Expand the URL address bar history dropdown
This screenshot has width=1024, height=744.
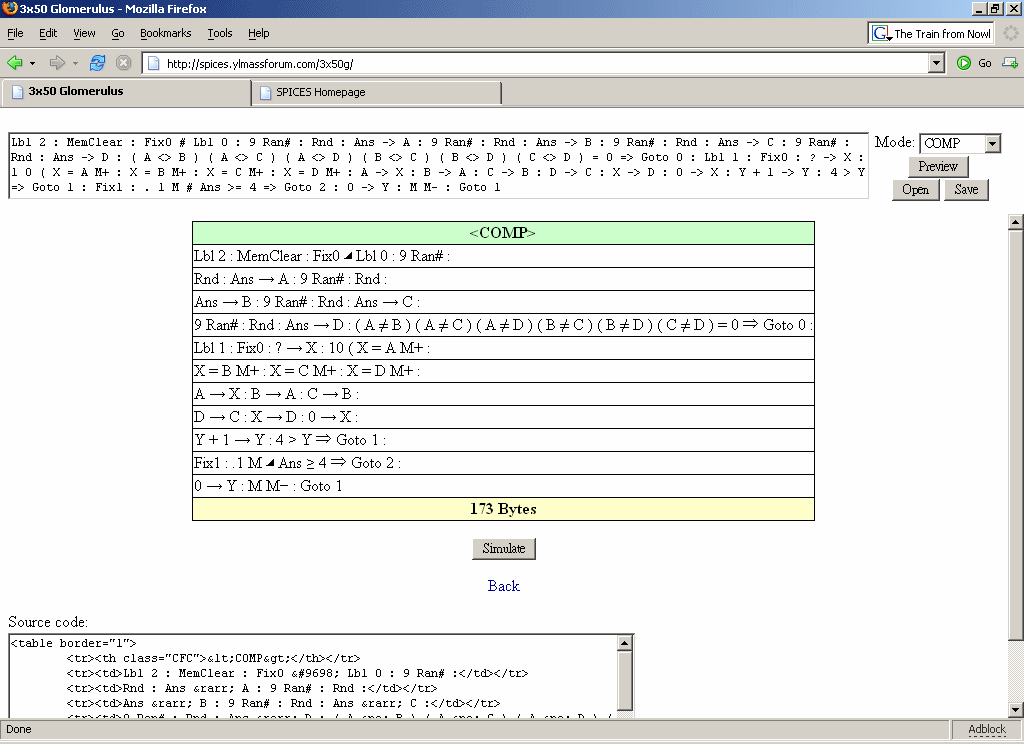point(936,63)
